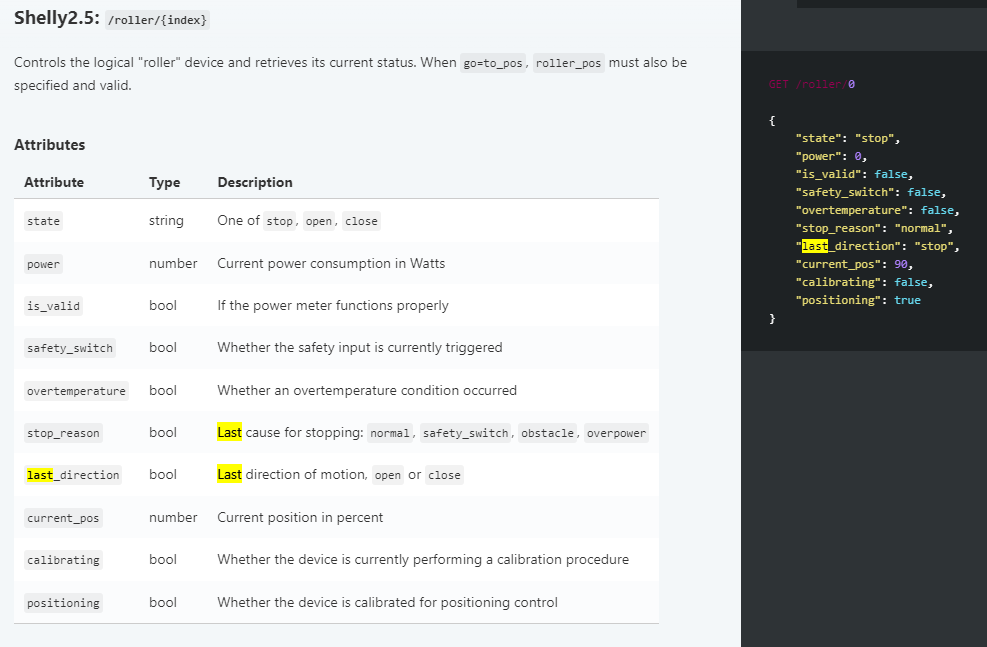Click the "safety_switch": false JSON line
987x647 pixels.
coord(871,193)
